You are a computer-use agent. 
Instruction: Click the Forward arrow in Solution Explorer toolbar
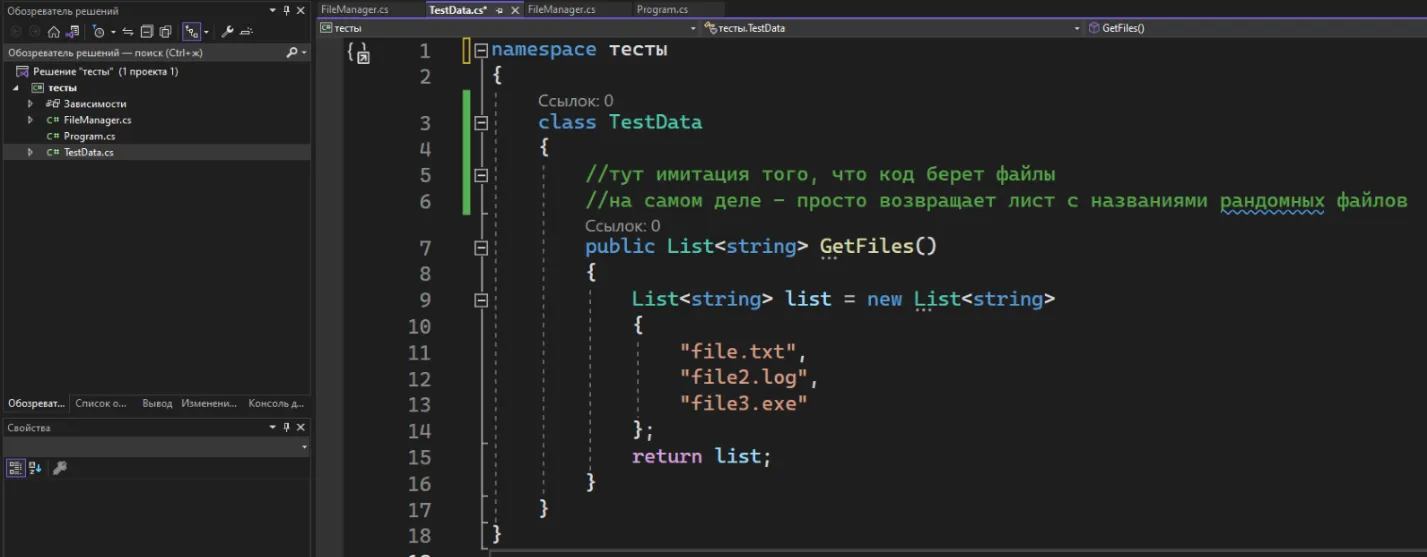(34, 32)
